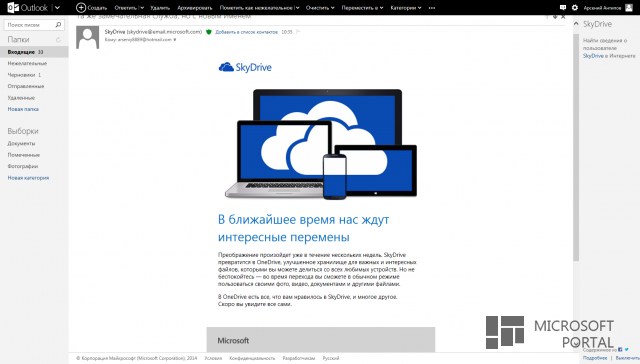Viewport: 640px width, 364px height.
Task: Open the Помеченные quick view
Action: (x=24, y=155)
